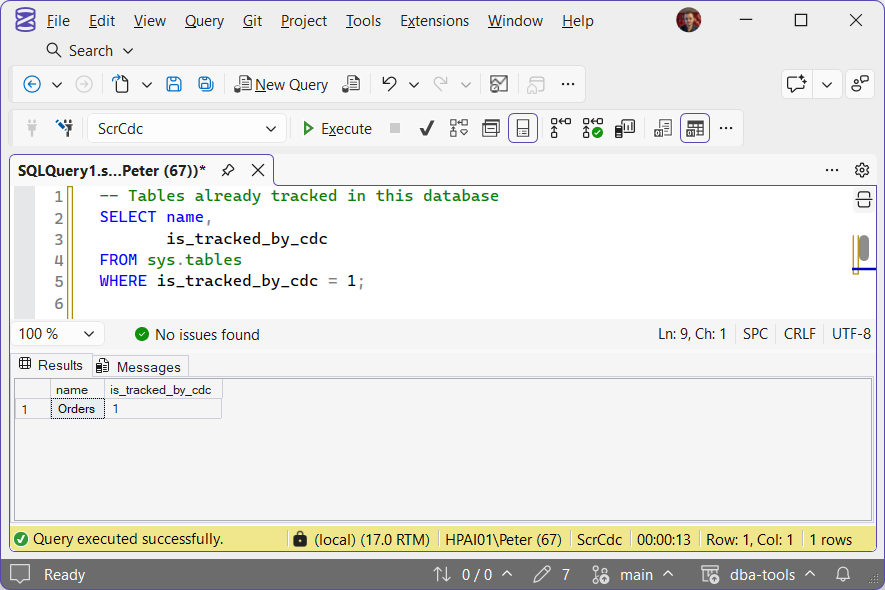Click the pencil icon showing 7 changes
The image size is (885, 590).
coord(541,575)
